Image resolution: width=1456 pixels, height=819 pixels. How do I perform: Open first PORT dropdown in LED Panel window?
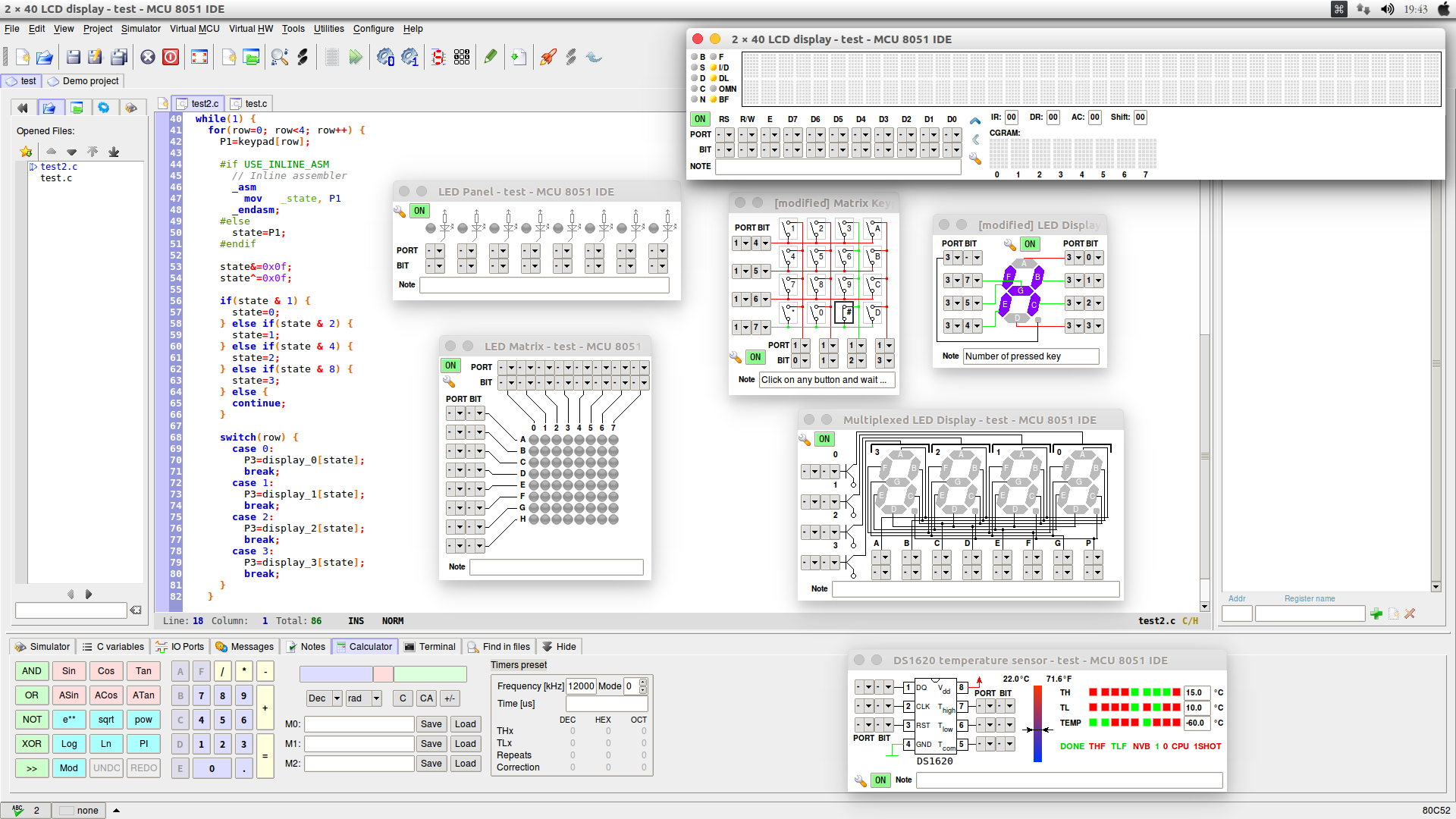pos(435,251)
